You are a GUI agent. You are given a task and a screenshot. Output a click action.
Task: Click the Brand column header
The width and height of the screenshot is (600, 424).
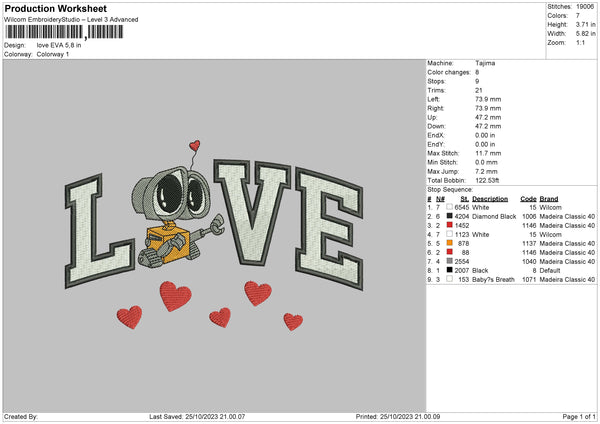549,198
